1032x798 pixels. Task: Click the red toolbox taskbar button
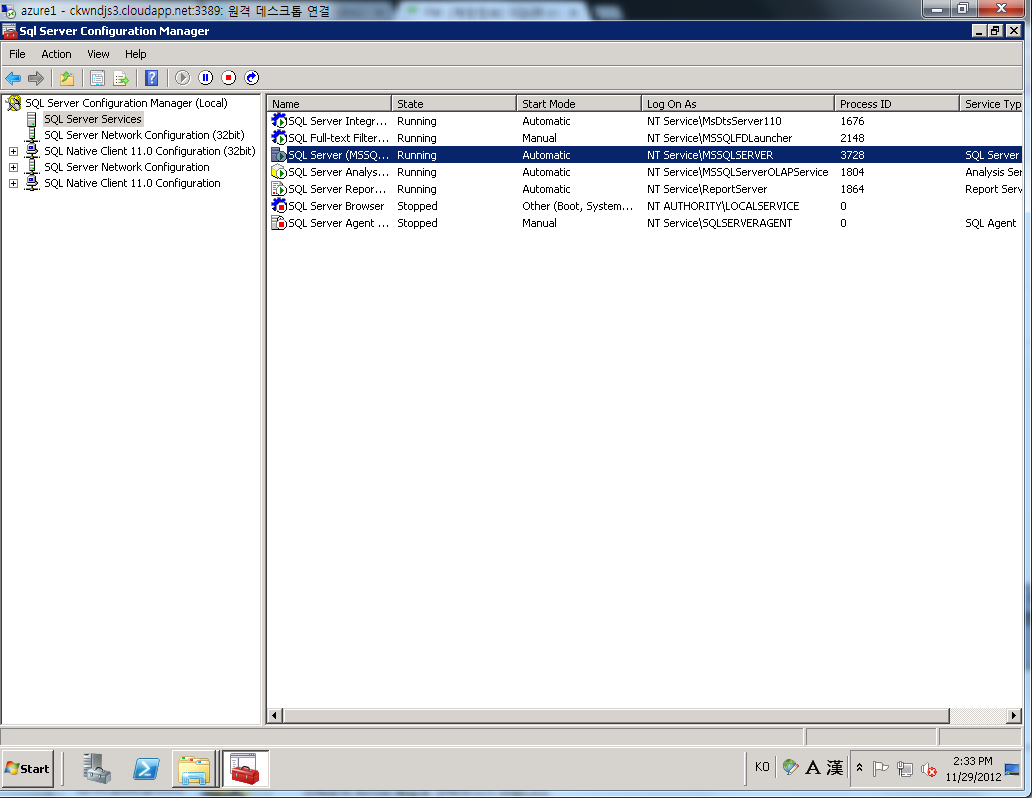tap(245, 769)
